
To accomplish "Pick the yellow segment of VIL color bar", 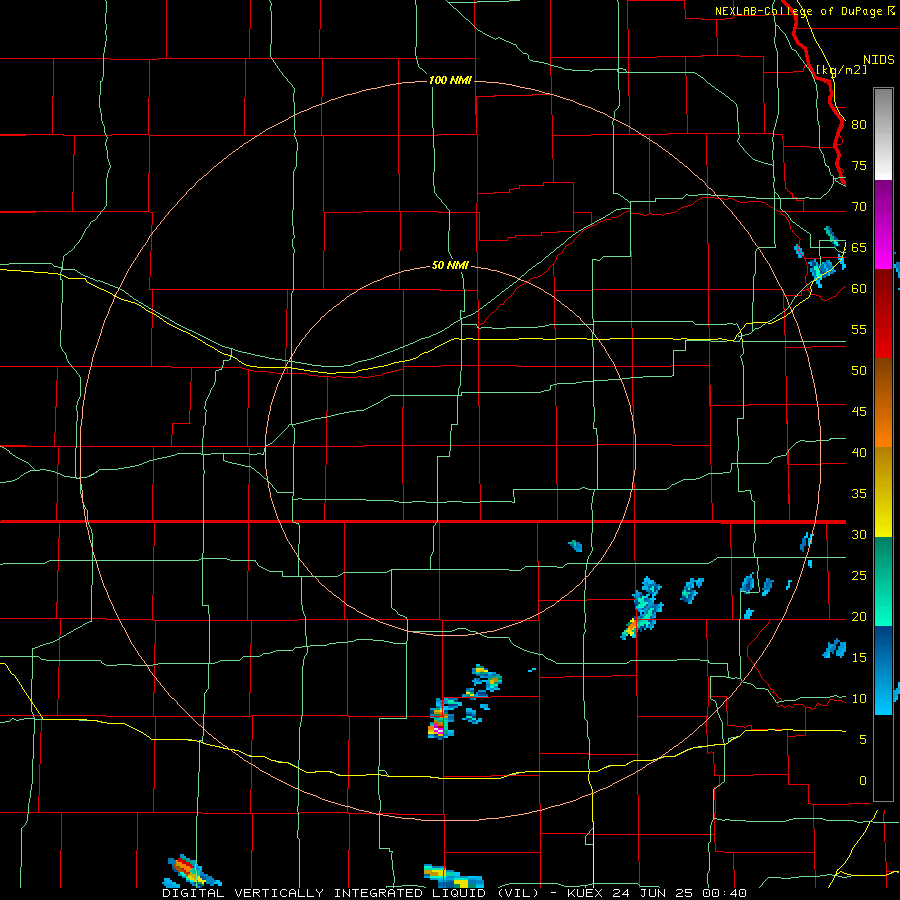I will tap(883, 492).
